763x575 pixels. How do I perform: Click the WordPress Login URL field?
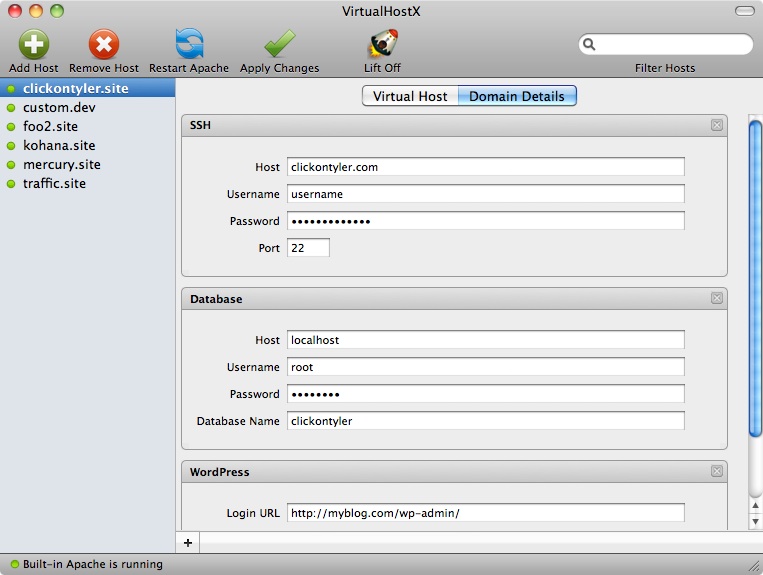(485, 513)
